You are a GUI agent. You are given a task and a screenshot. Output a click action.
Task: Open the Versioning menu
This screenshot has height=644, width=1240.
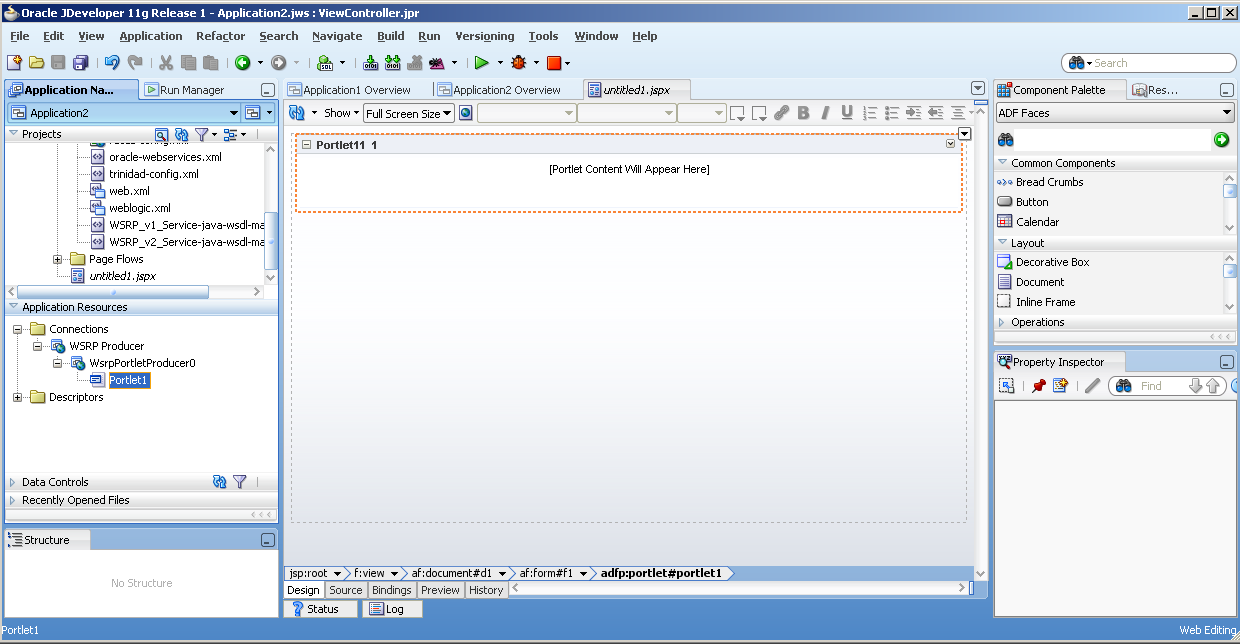point(485,36)
